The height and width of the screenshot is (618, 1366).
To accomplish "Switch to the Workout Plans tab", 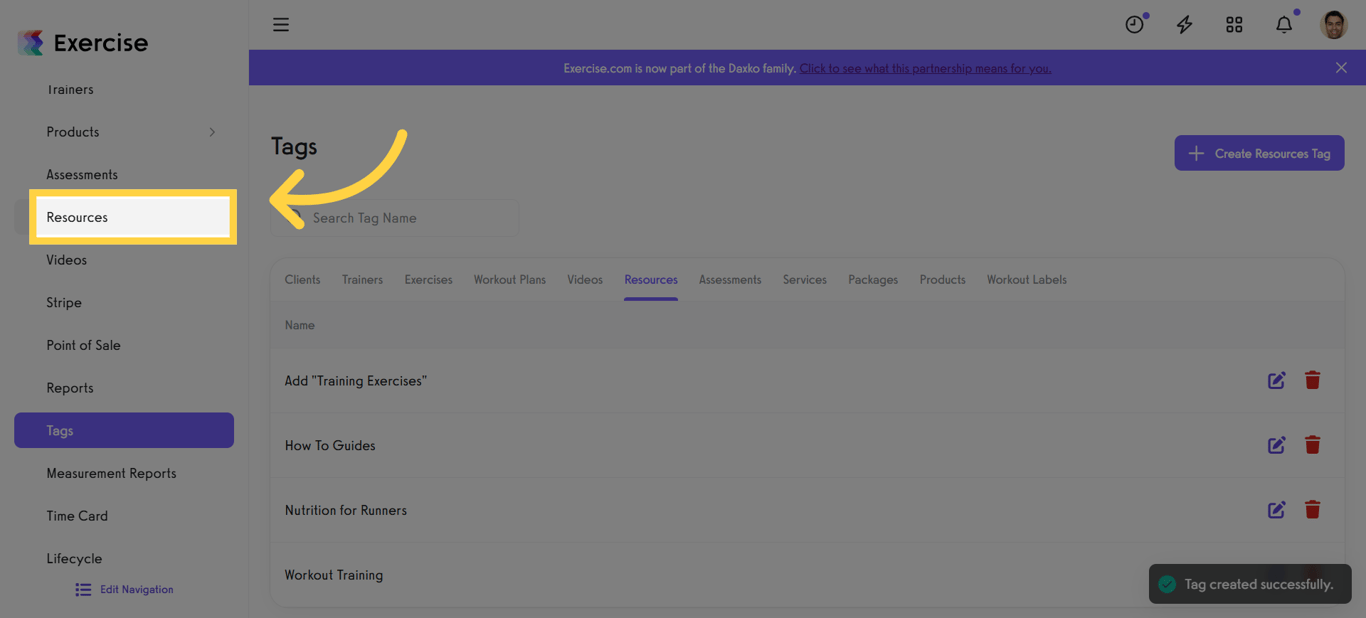I will coord(509,279).
